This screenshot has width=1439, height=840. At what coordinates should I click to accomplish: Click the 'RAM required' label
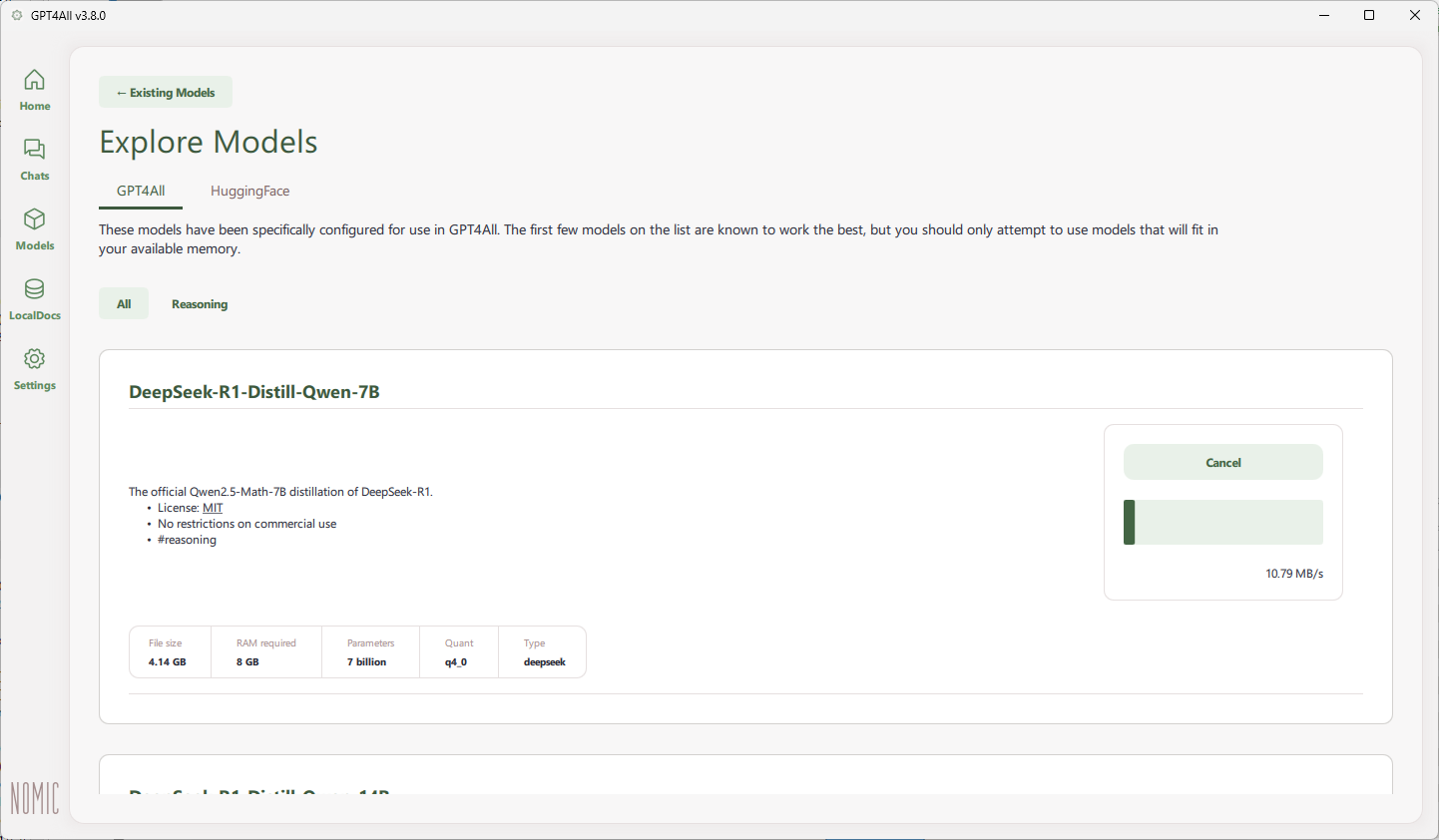click(266, 643)
